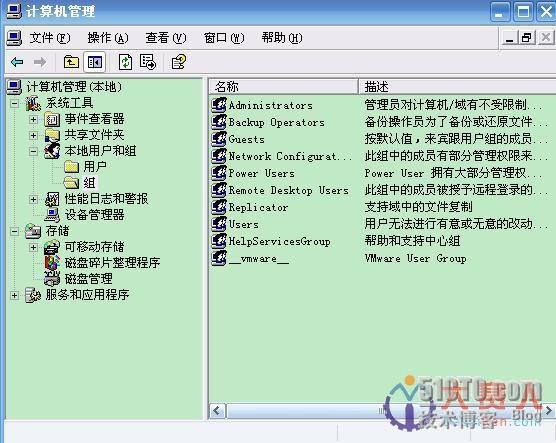Viewport: 556px width, 443px height.
Task: Toggle the show/hide console tree icon
Action: click(x=95, y=62)
